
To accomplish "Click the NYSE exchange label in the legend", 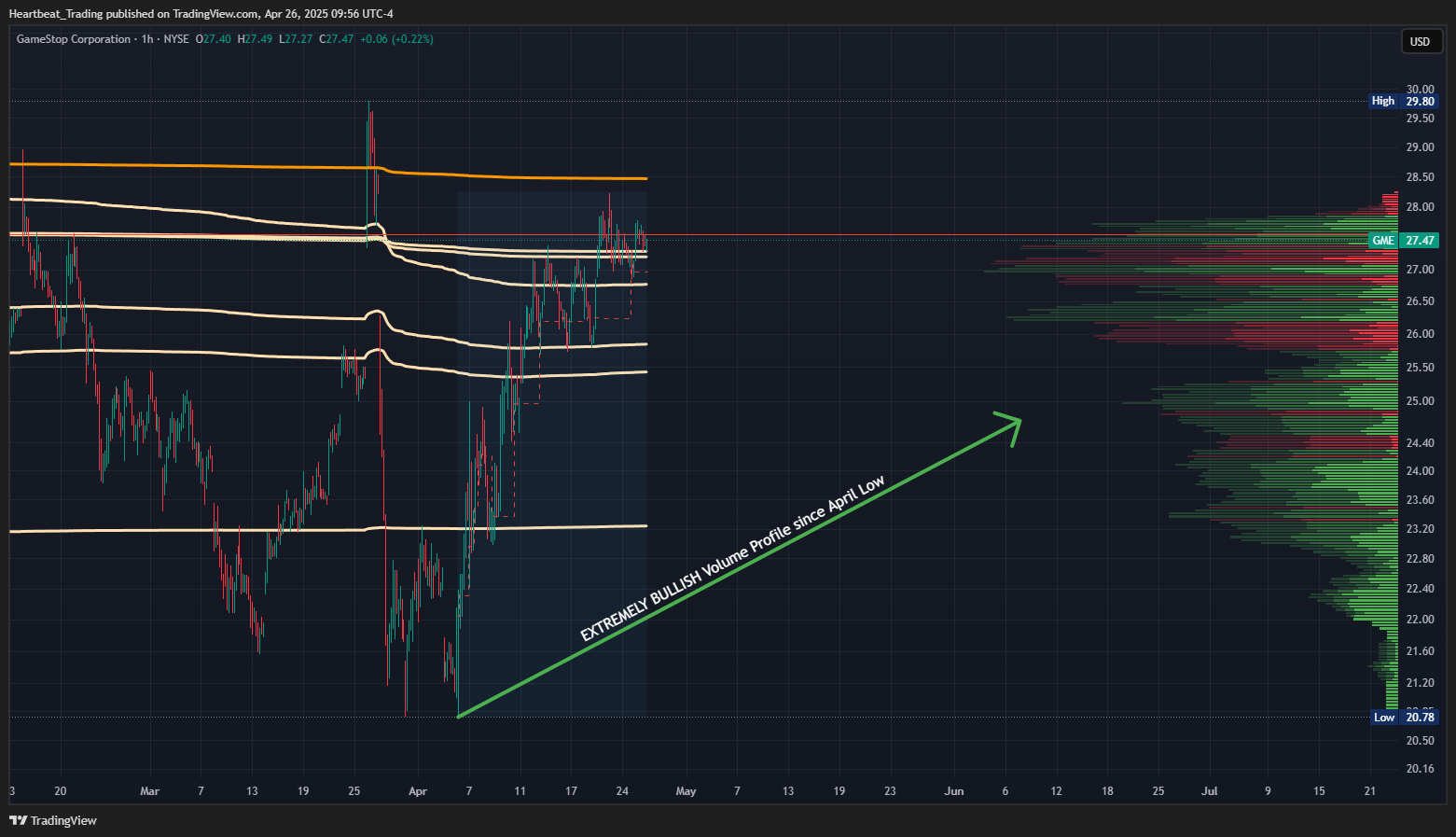I will click(x=176, y=39).
